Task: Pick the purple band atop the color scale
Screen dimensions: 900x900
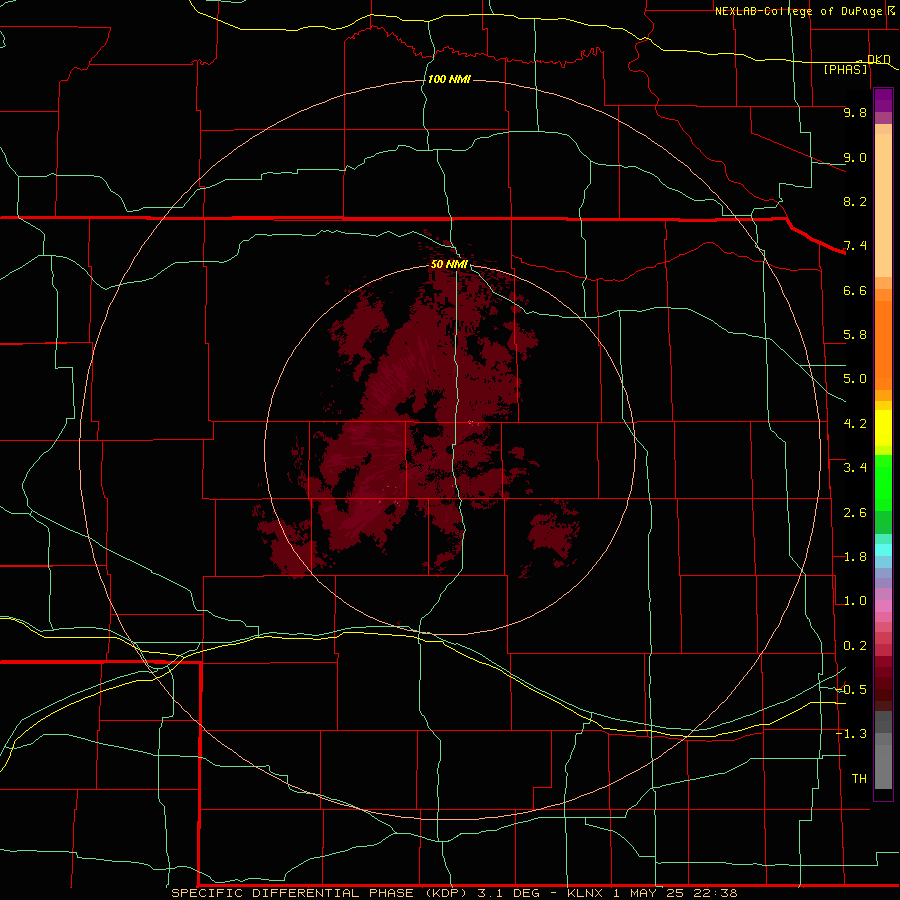Action: tap(883, 100)
